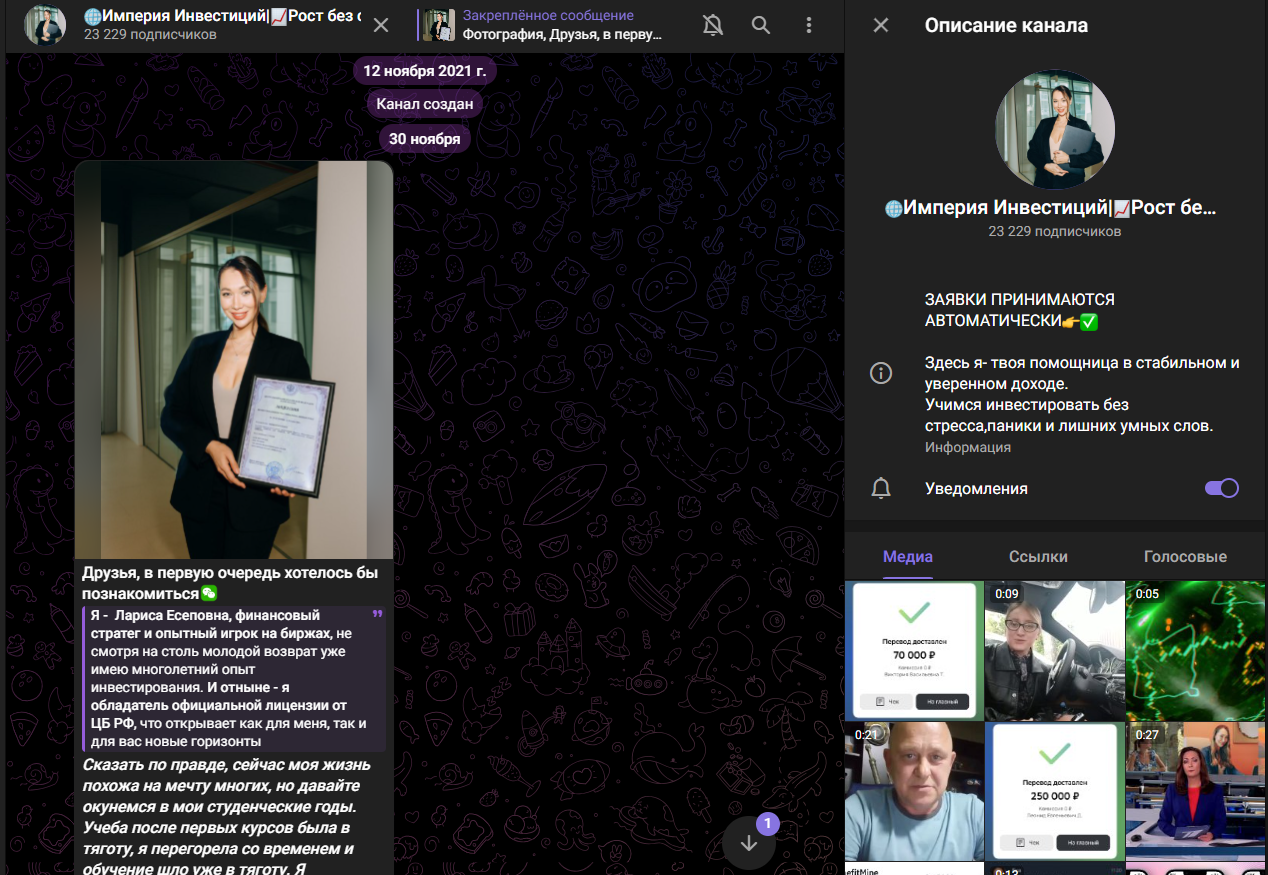Open the channel avatar in the header
This screenshot has height=875, width=1268.
click(x=45, y=26)
